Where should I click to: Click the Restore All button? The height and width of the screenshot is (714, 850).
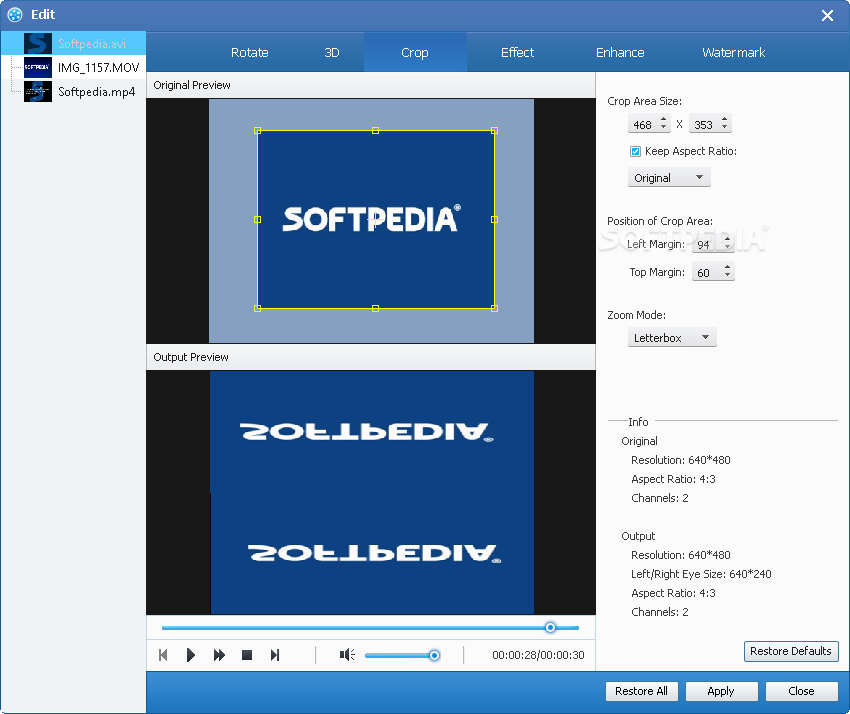coord(641,691)
